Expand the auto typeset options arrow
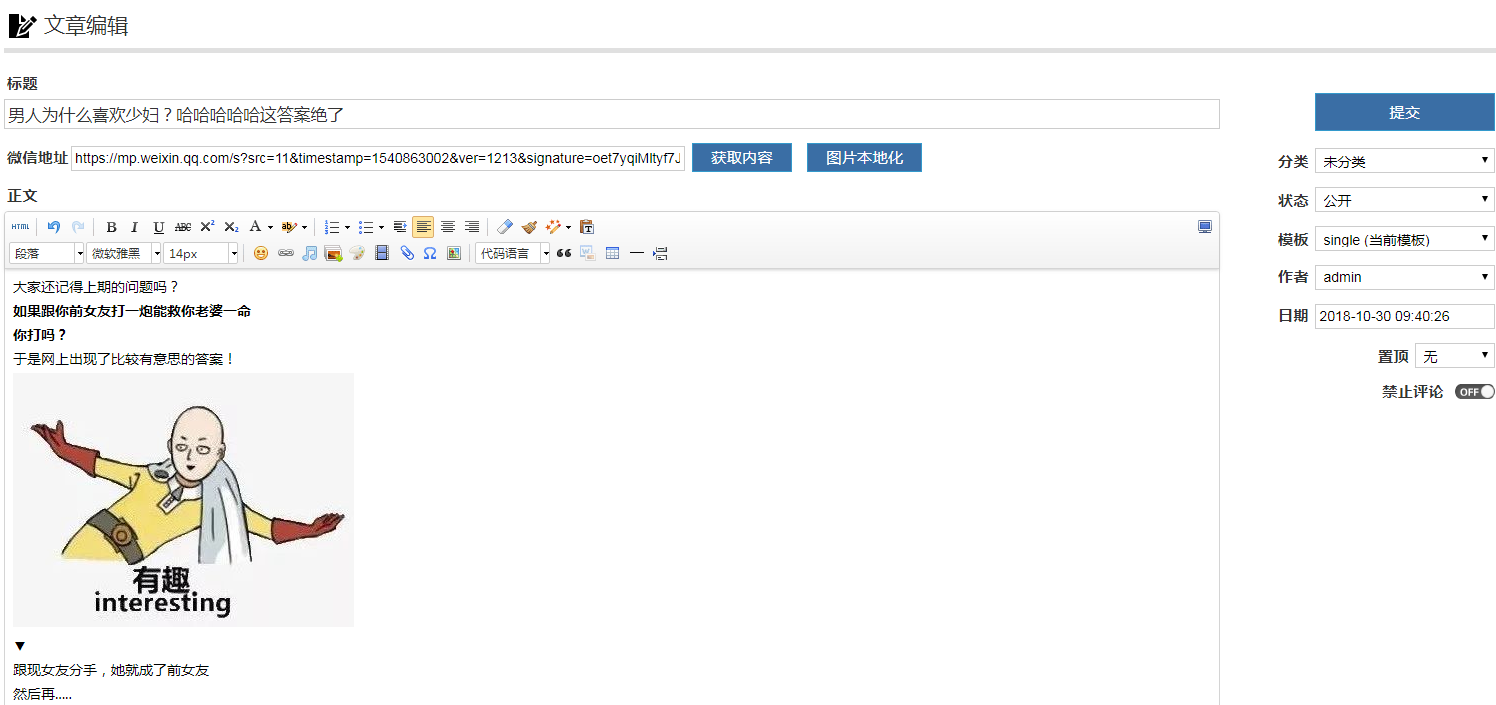The height and width of the screenshot is (705, 1496). [568, 227]
